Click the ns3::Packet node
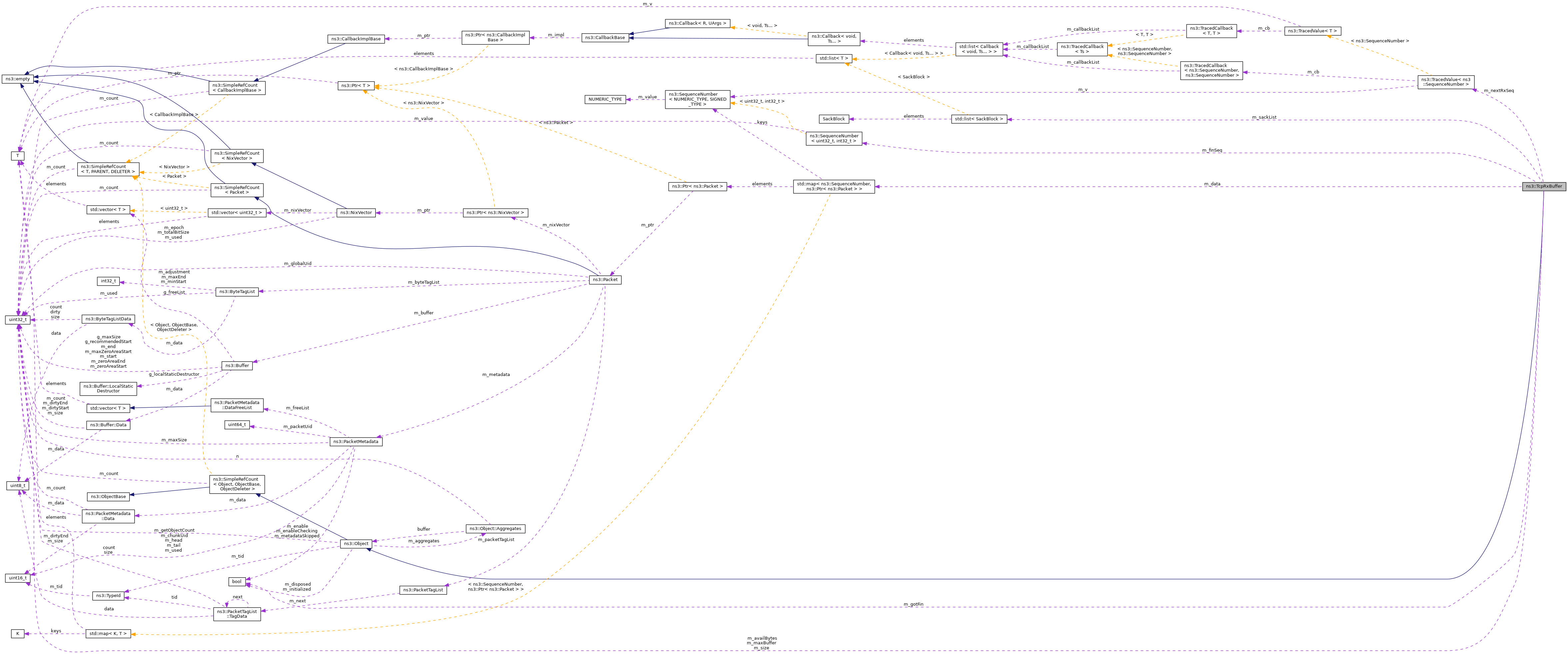The width and height of the screenshot is (1568, 654). (605, 280)
